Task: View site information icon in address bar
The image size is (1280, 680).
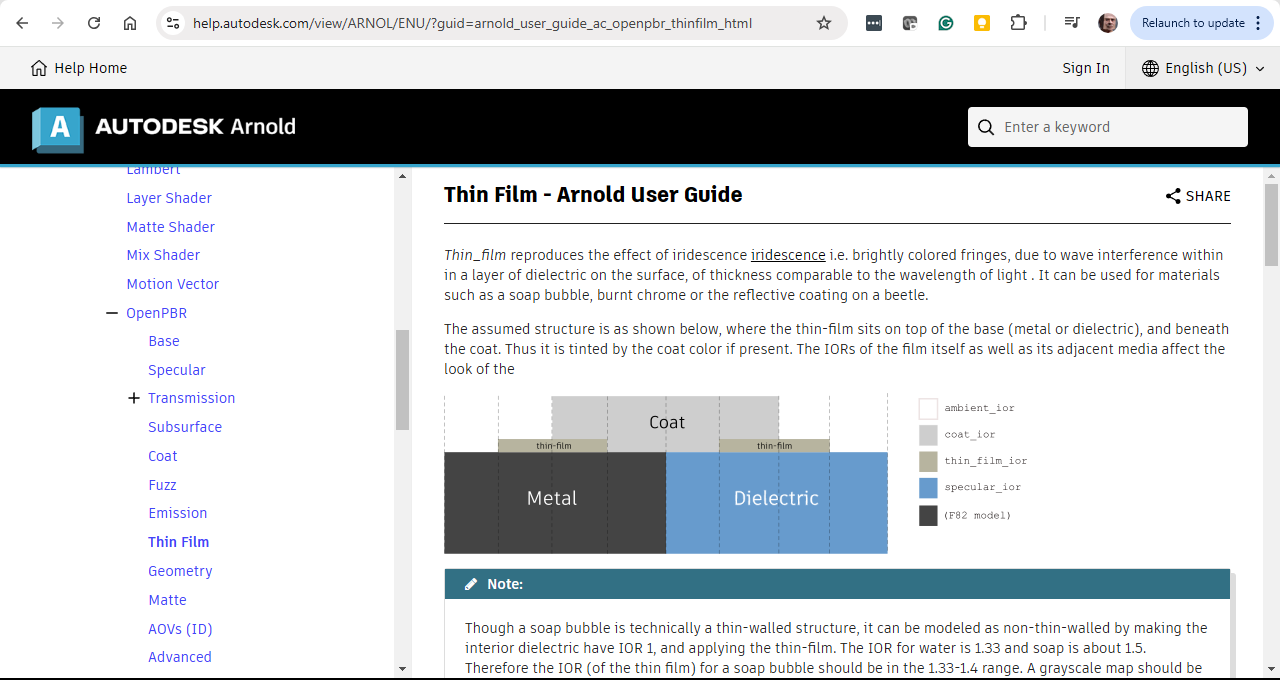Action: pyautogui.click(x=173, y=23)
